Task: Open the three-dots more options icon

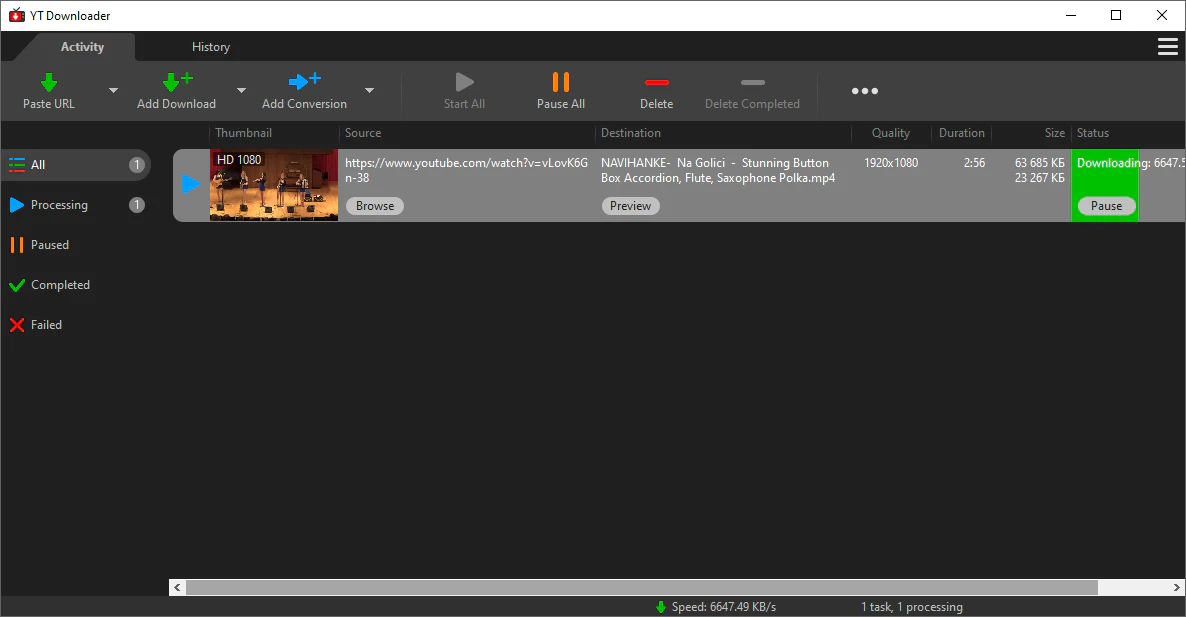Action: pos(864,91)
